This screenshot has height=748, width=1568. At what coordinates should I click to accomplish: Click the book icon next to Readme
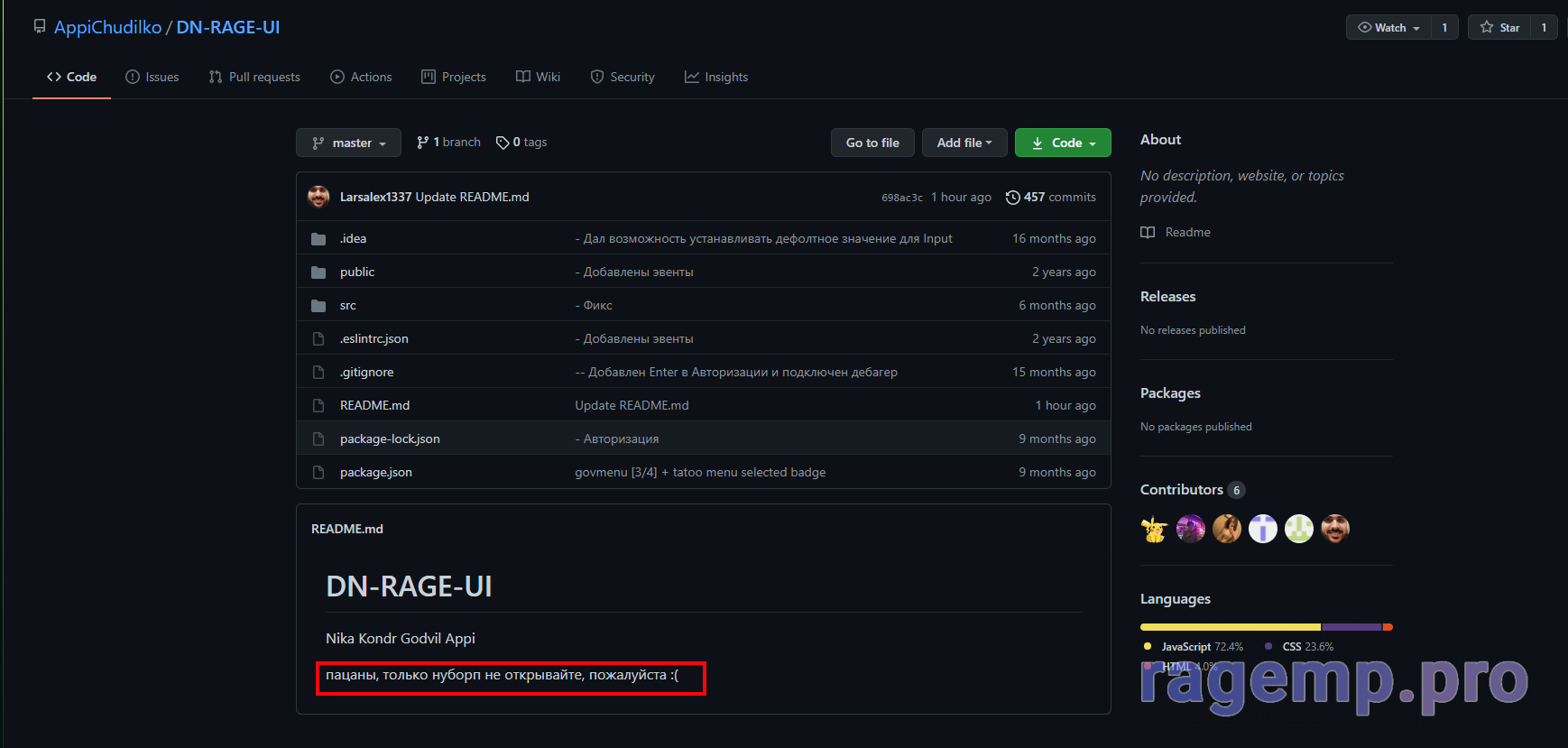[1148, 233]
